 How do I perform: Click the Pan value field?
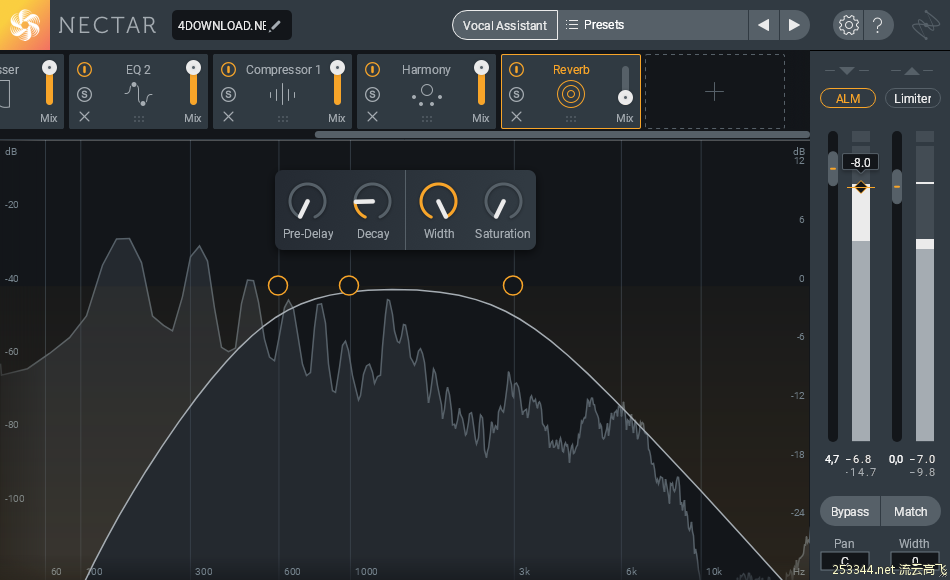(x=845, y=561)
